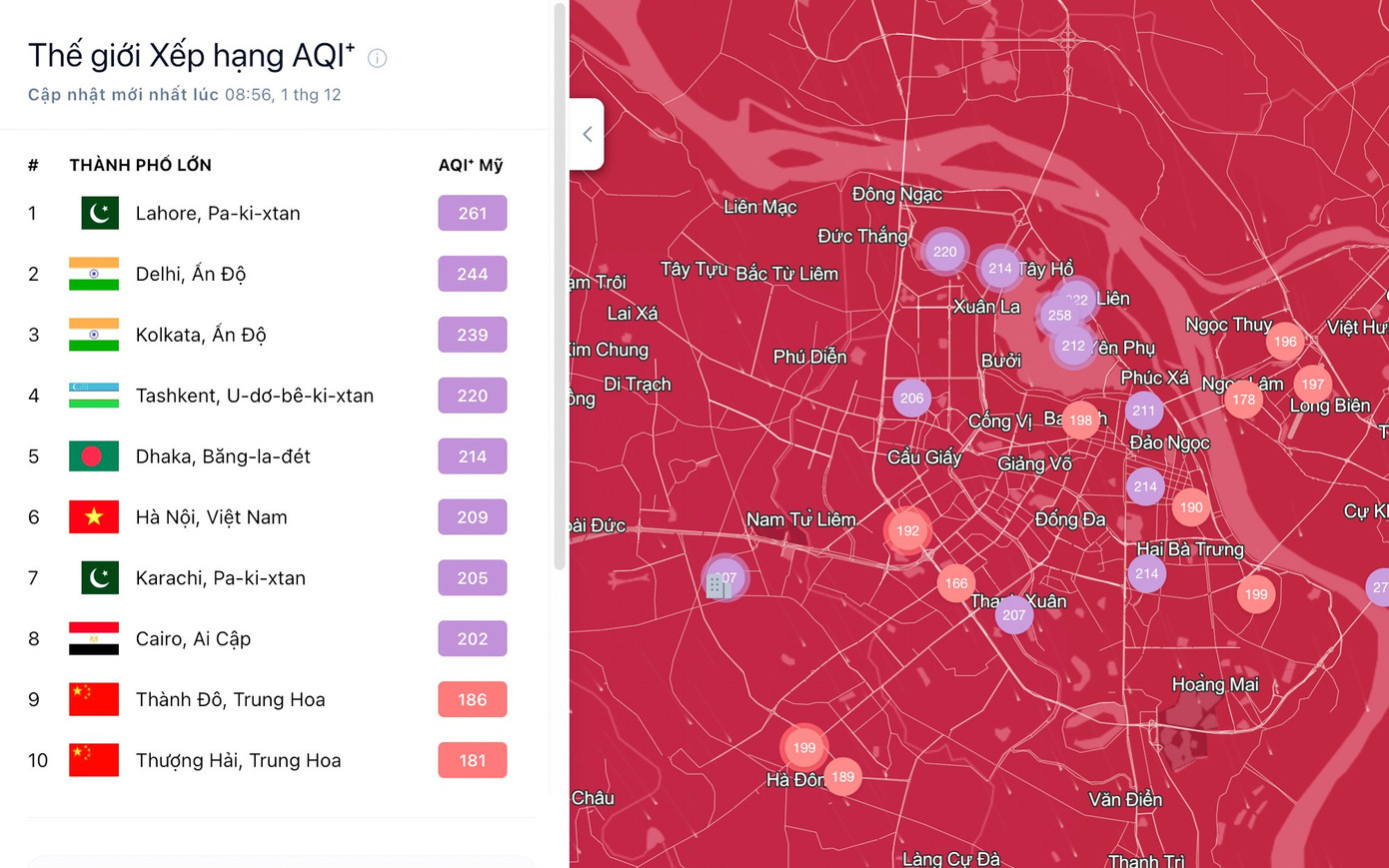Image resolution: width=1389 pixels, height=868 pixels.
Task: Click the Vietnam flag beside Hà Nội
Action: pyautogui.click(x=94, y=517)
